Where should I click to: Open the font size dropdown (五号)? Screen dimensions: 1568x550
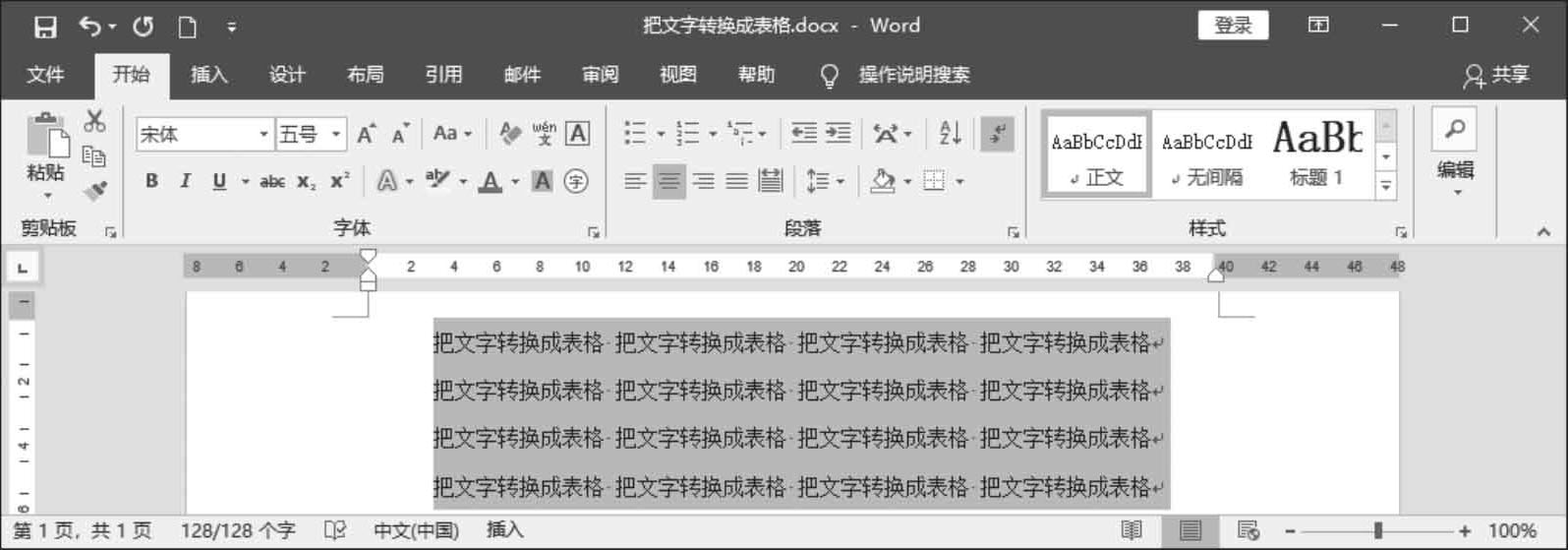click(x=336, y=134)
